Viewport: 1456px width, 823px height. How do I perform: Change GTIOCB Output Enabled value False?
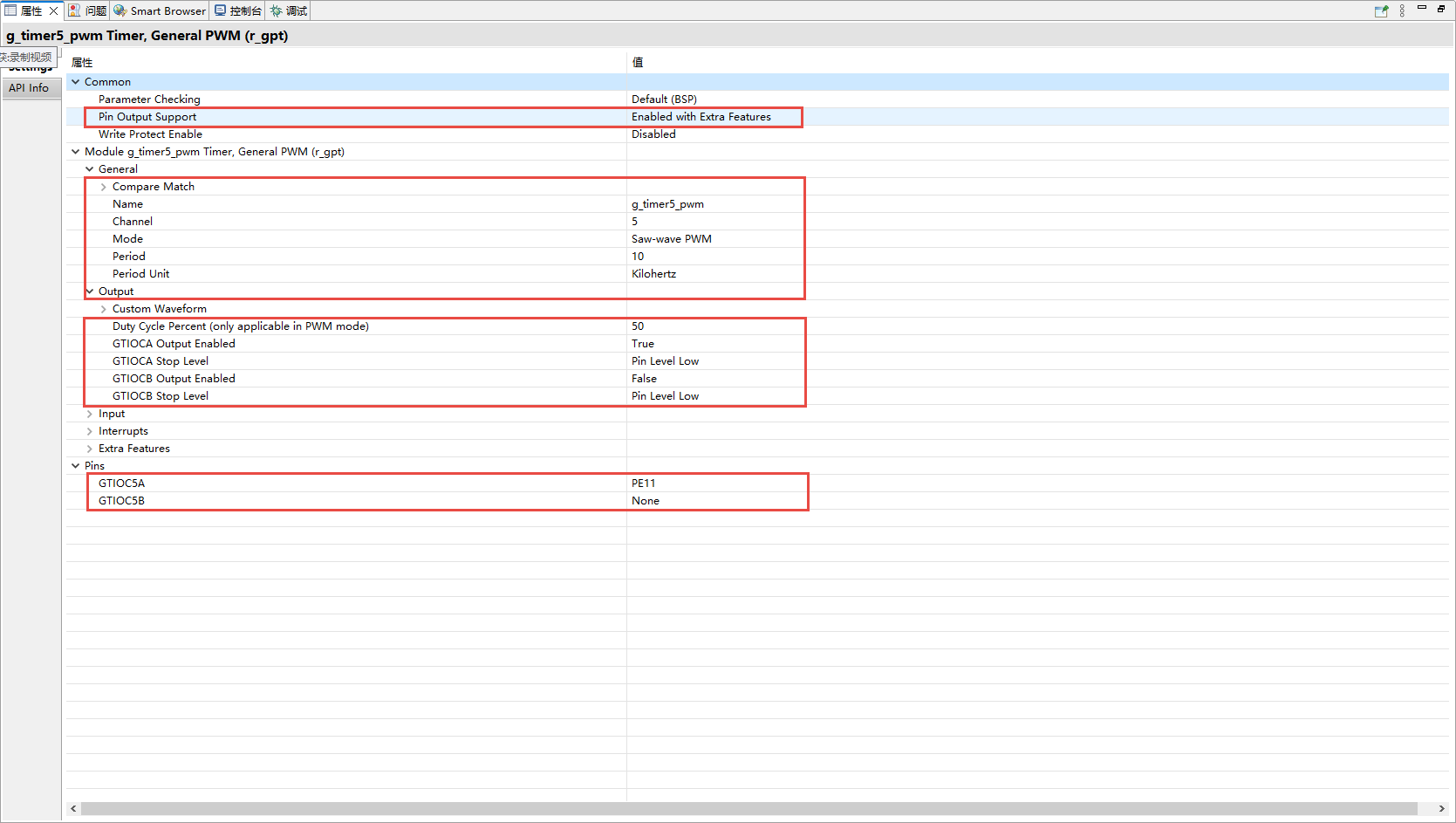(x=645, y=379)
